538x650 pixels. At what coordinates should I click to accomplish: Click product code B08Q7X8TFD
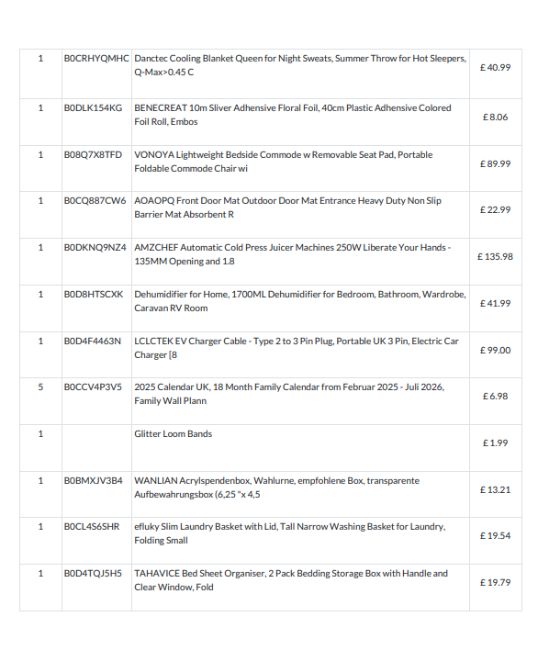pyautogui.click(x=93, y=155)
